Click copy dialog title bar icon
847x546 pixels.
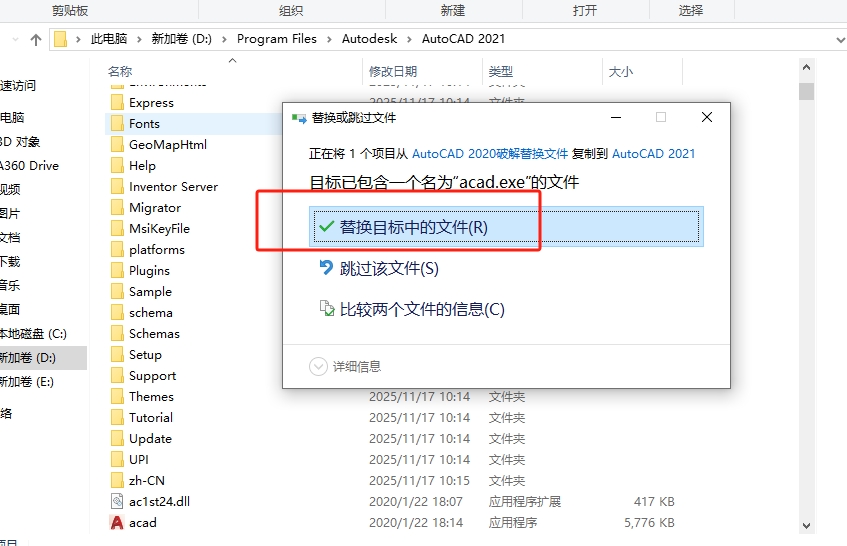tap(299, 118)
